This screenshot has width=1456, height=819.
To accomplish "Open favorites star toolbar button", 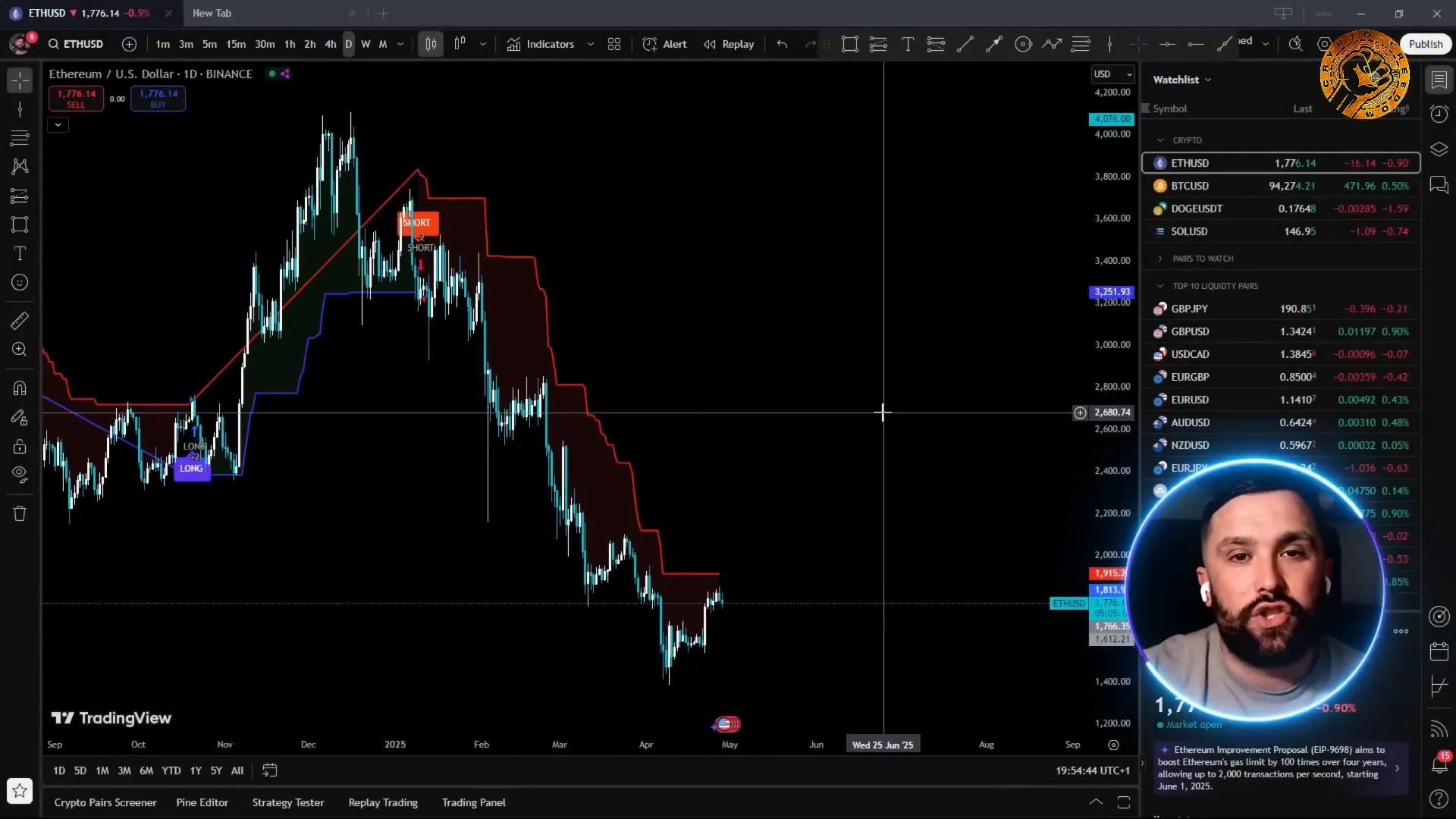I will coord(20,791).
